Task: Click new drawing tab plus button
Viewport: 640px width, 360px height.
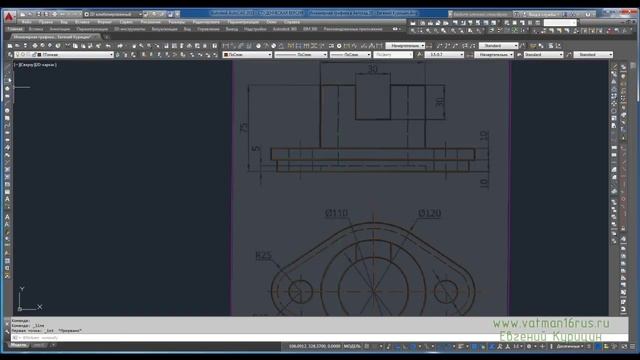Action: point(107,37)
